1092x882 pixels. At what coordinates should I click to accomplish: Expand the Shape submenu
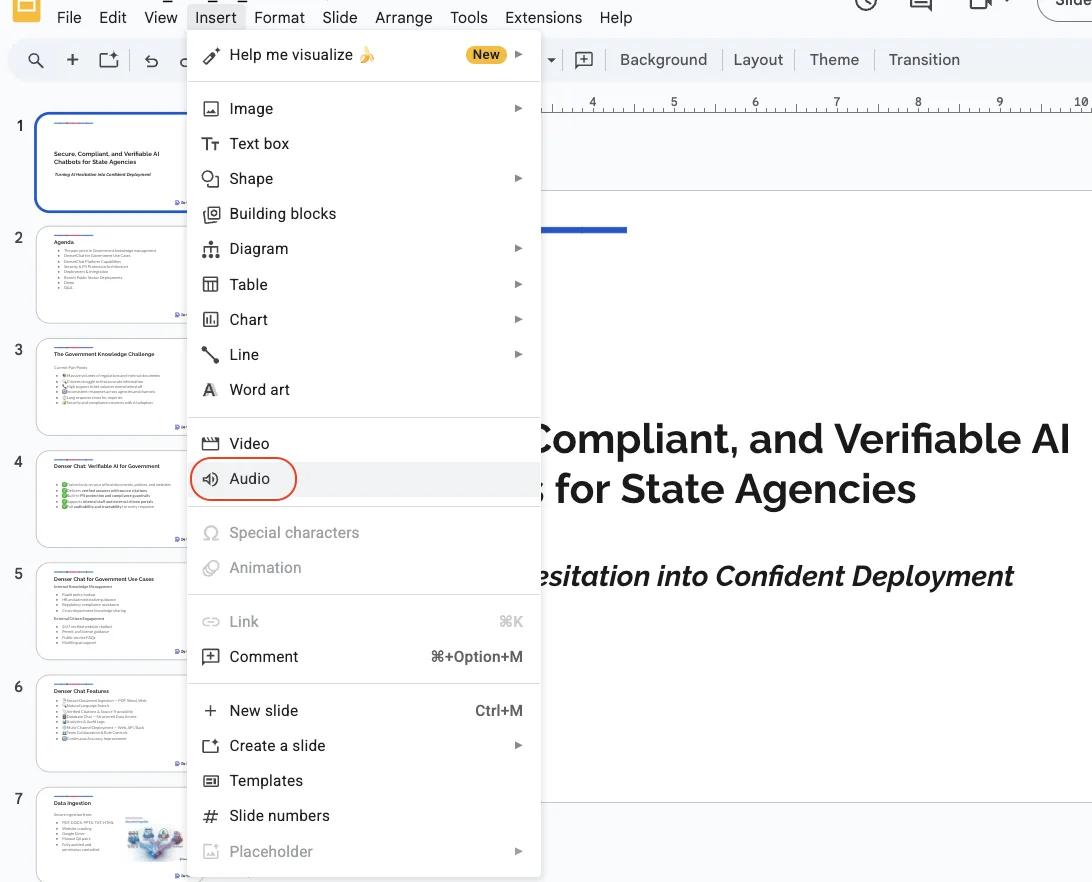coord(518,178)
